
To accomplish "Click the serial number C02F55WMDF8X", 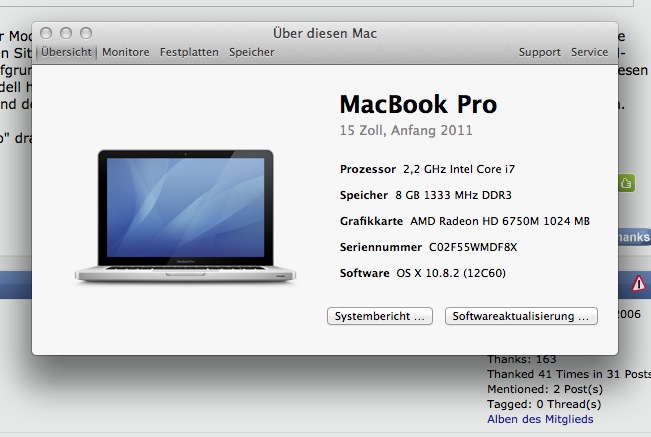I will pyautogui.click(x=473, y=247).
